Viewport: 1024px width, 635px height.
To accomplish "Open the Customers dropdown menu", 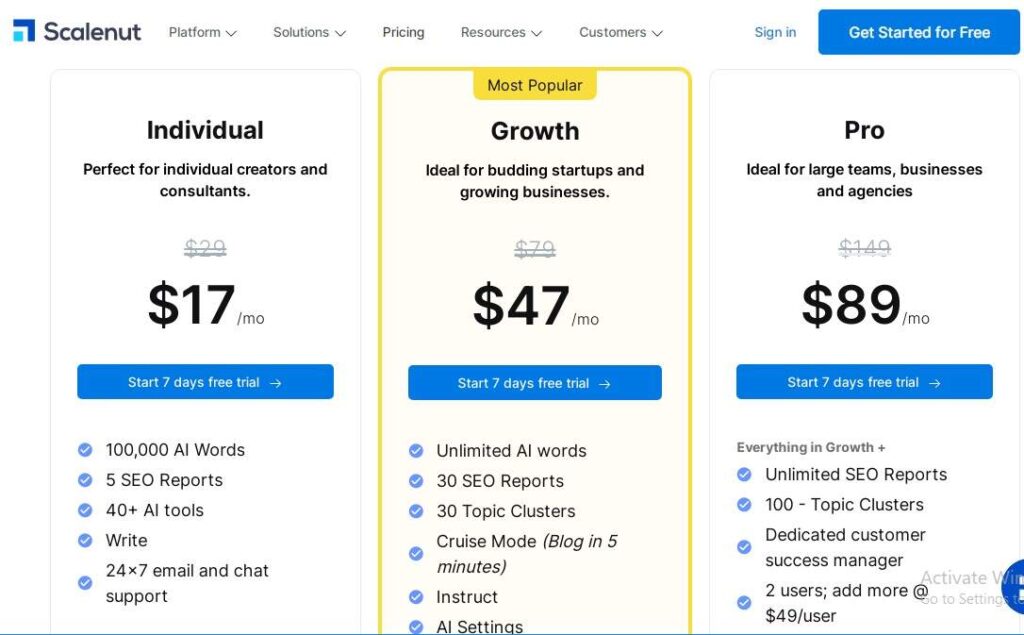I will click(x=620, y=32).
